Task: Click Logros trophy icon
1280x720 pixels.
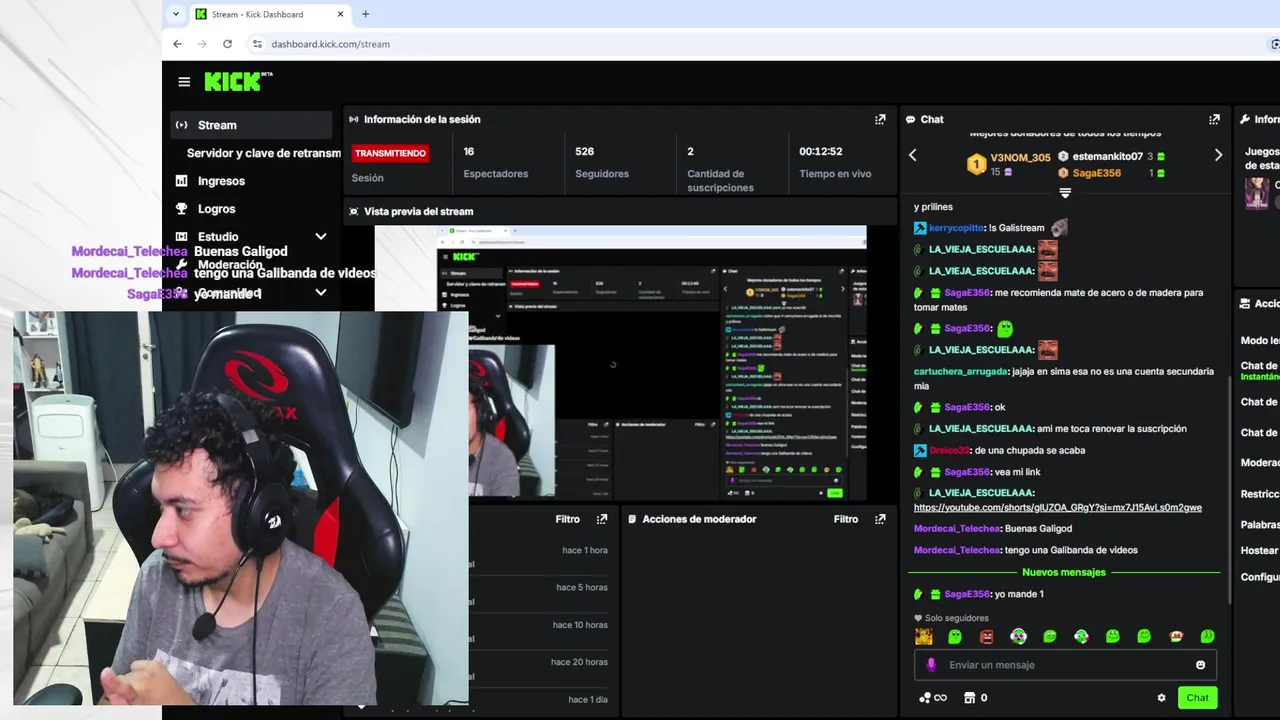Action: tap(181, 209)
